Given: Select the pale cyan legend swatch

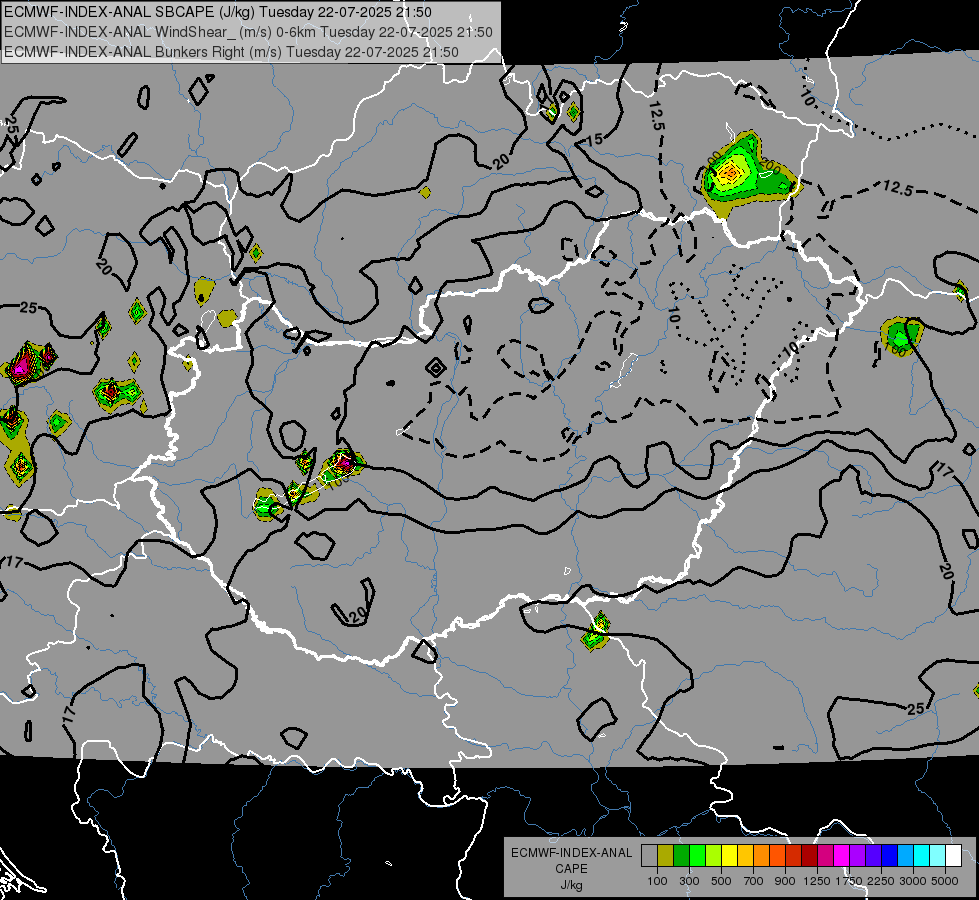Looking at the screenshot, I should [x=938, y=855].
